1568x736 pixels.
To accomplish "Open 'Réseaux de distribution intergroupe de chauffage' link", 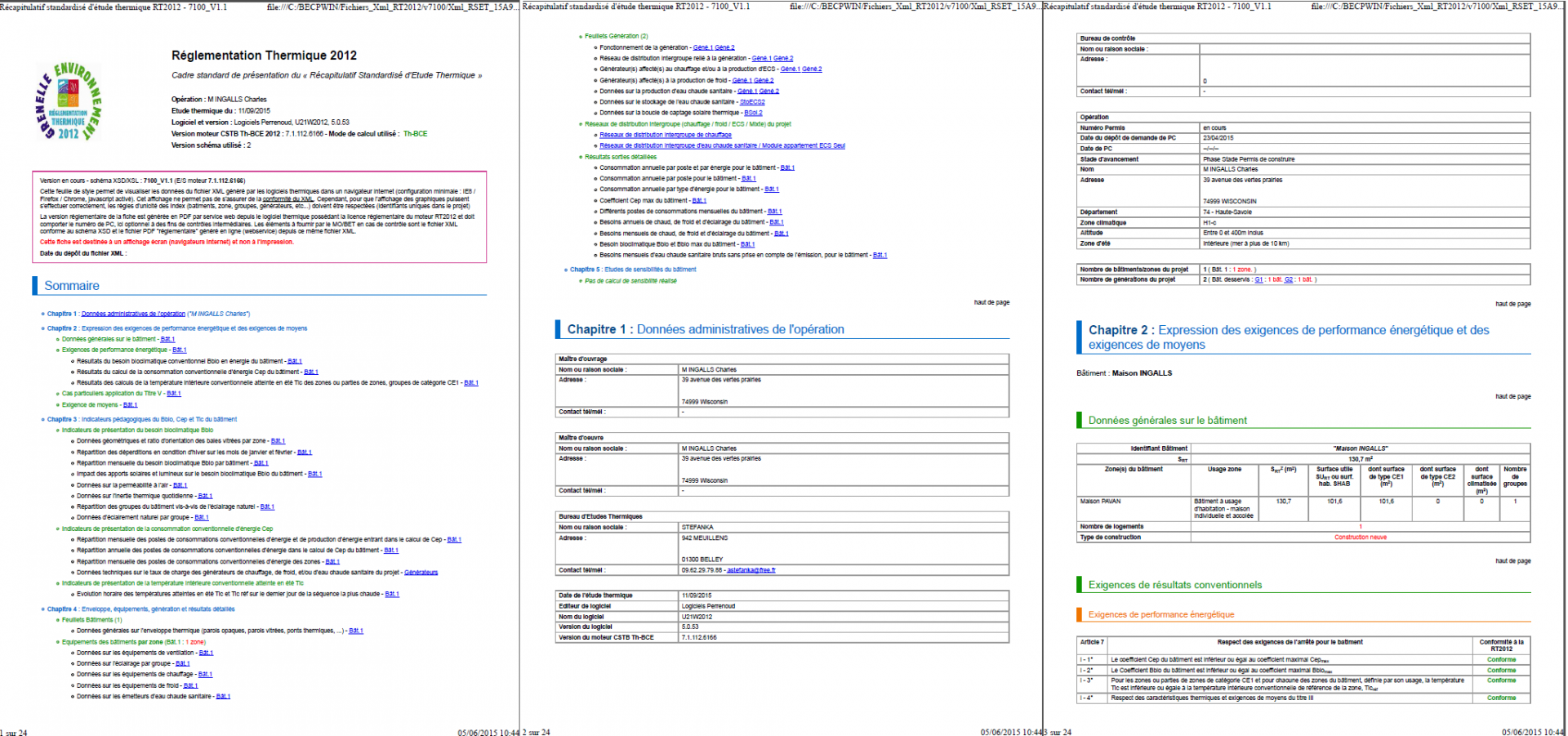I will tap(666, 135).
